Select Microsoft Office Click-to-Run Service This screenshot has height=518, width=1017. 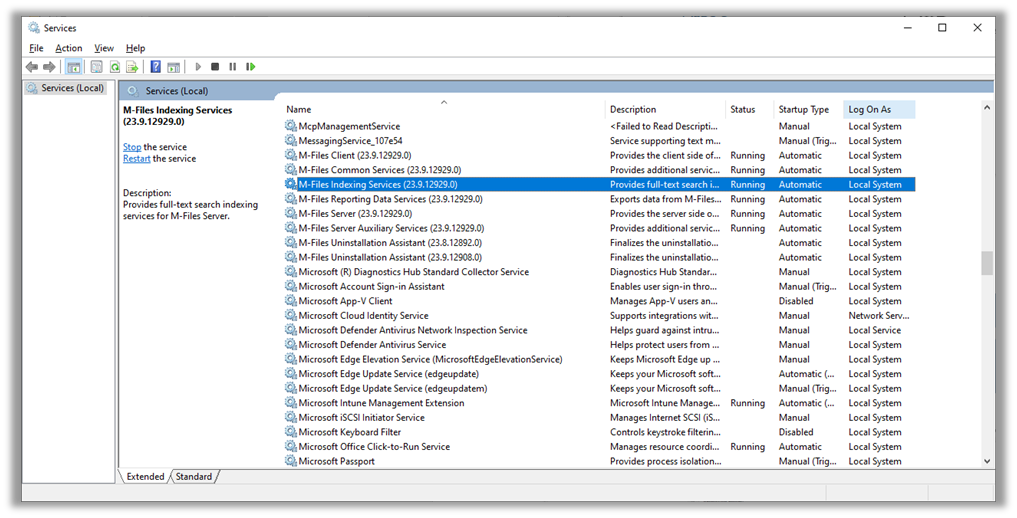click(599, 447)
